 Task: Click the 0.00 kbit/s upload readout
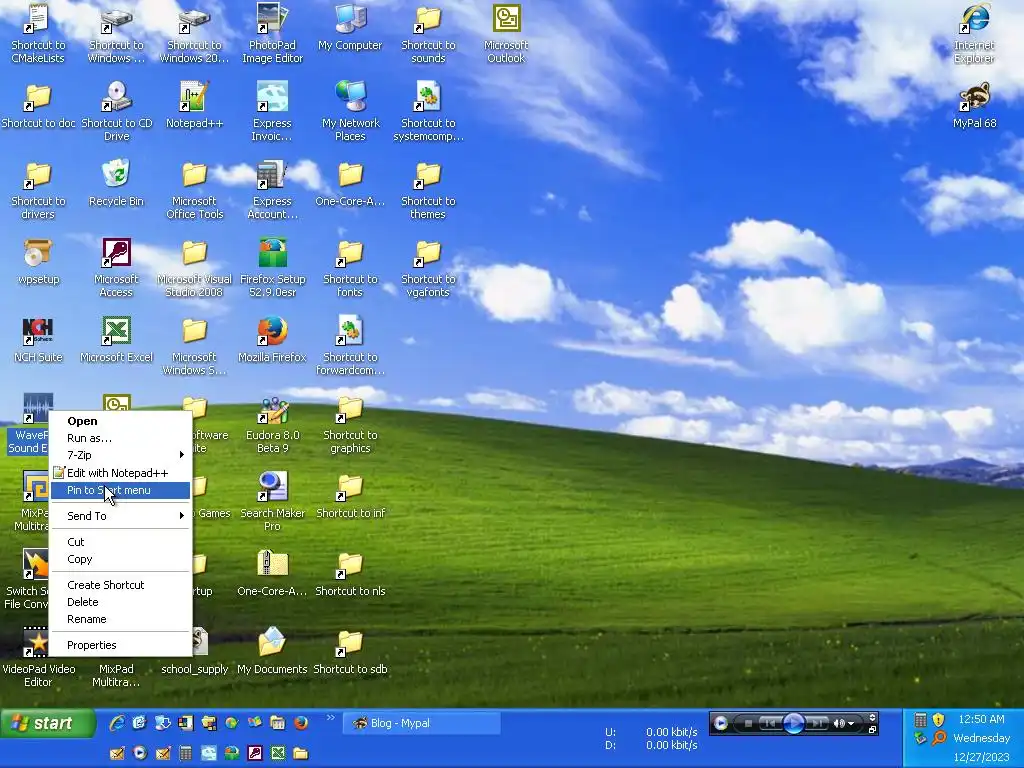click(671, 732)
